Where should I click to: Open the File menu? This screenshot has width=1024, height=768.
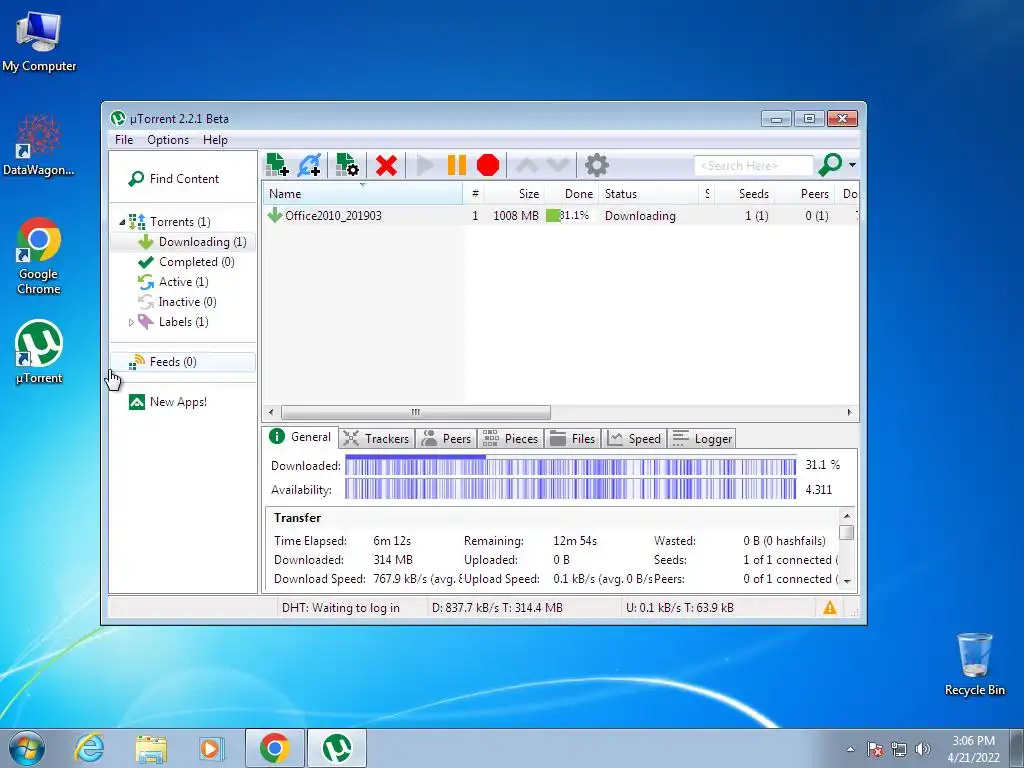point(123,140)
